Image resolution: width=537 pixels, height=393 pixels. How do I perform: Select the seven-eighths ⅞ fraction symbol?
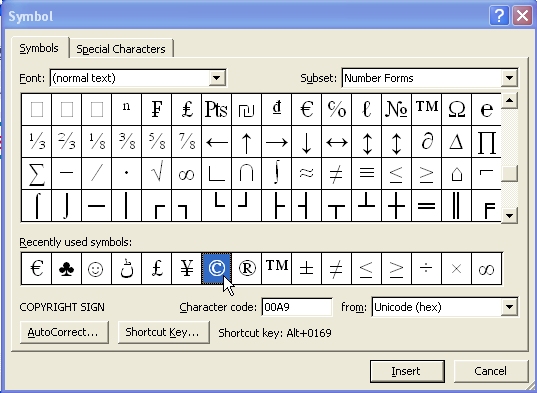point(187,141)
